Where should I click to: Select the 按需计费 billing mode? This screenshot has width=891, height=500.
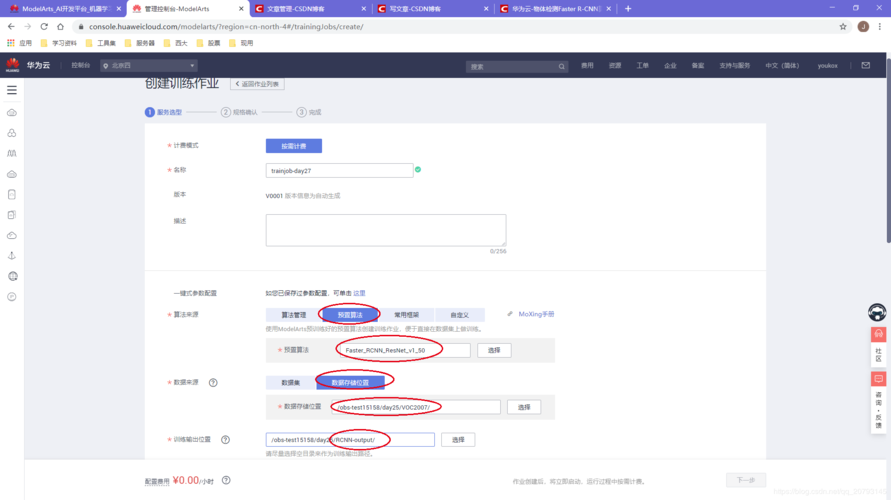point(294,146)
